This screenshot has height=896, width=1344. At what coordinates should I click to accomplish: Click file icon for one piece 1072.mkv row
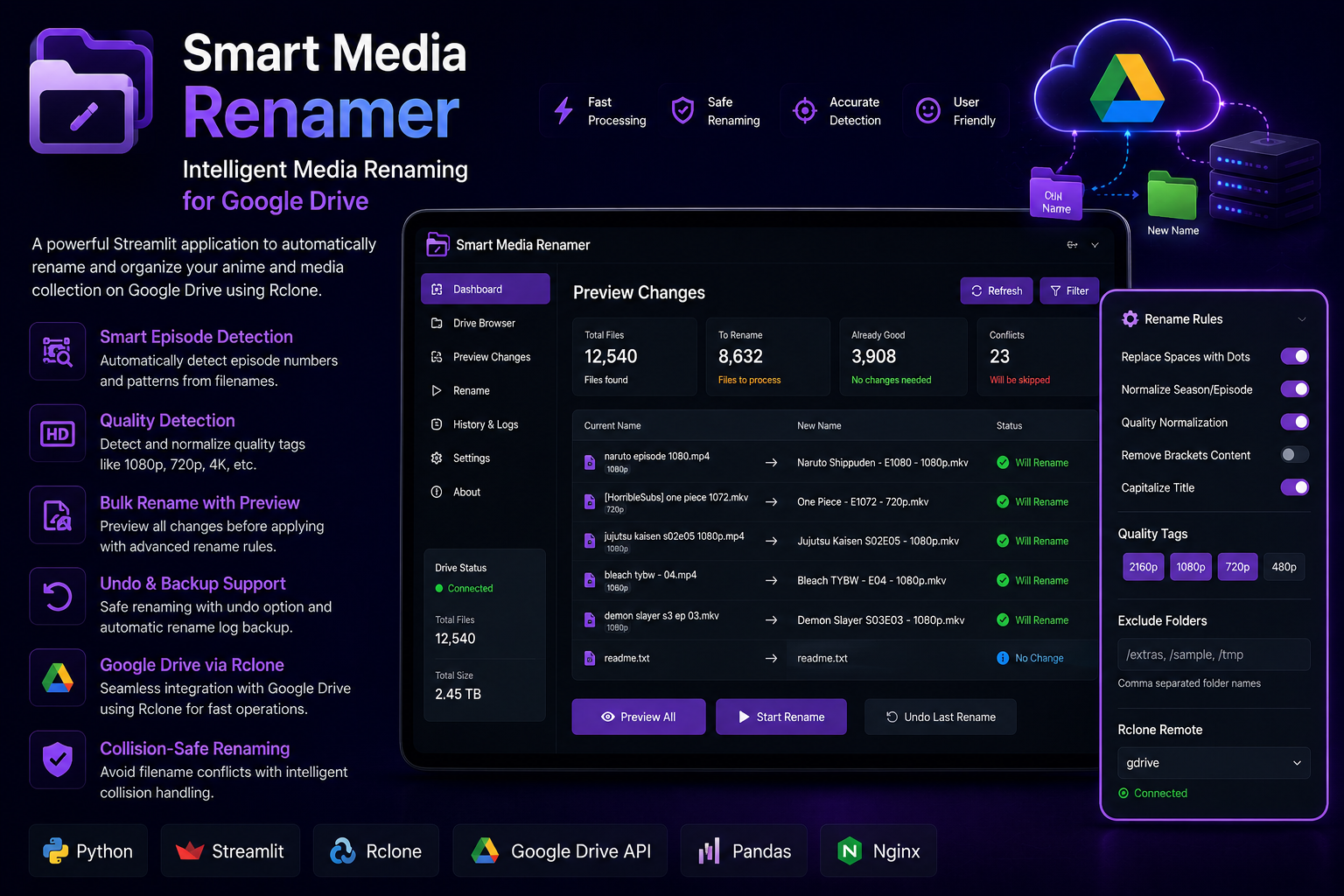[590, 501]
